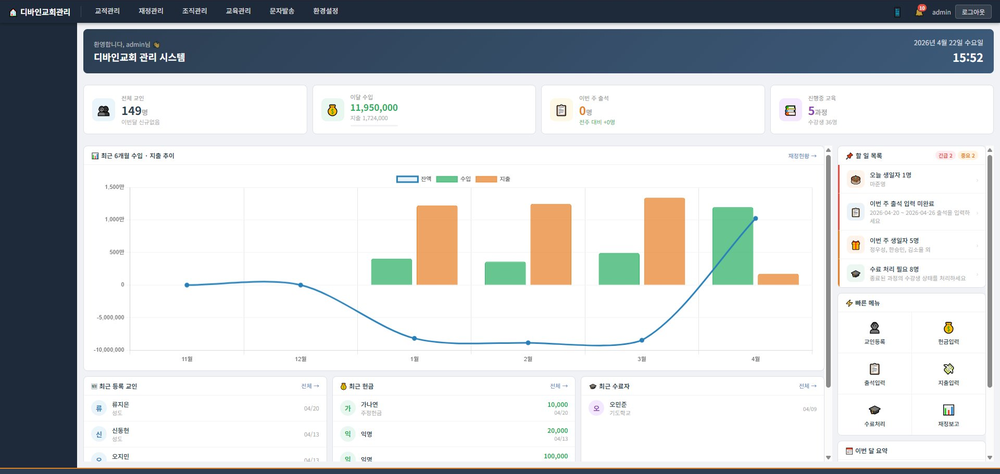The width and height of the screenshot is (1000, 474).
Task: Click the 전체 교인 members icon
Action: point(104,110)
